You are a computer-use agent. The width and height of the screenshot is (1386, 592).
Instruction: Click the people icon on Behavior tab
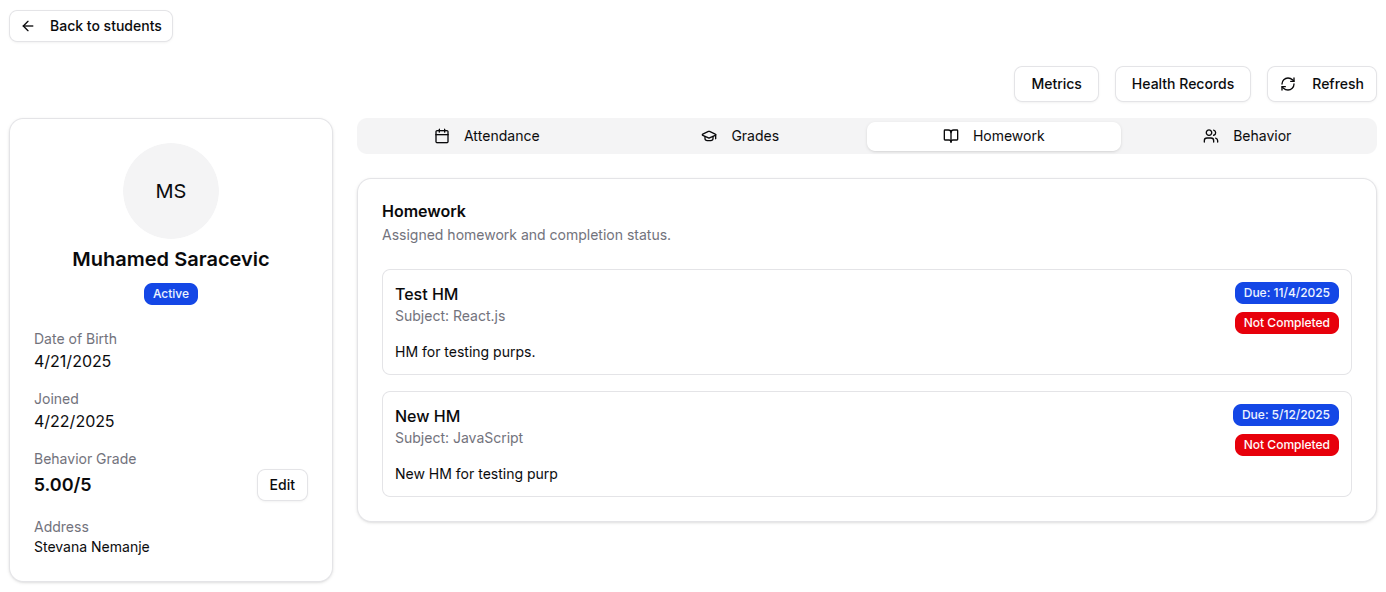(1211, 136)
